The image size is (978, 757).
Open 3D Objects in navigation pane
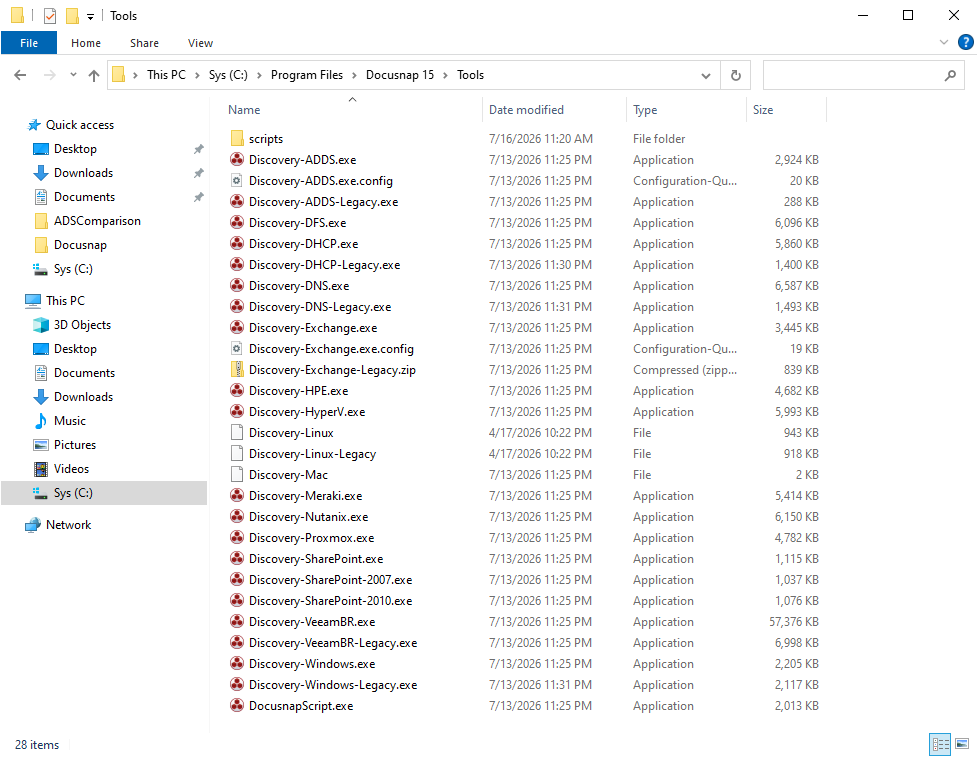pos(82,325)
